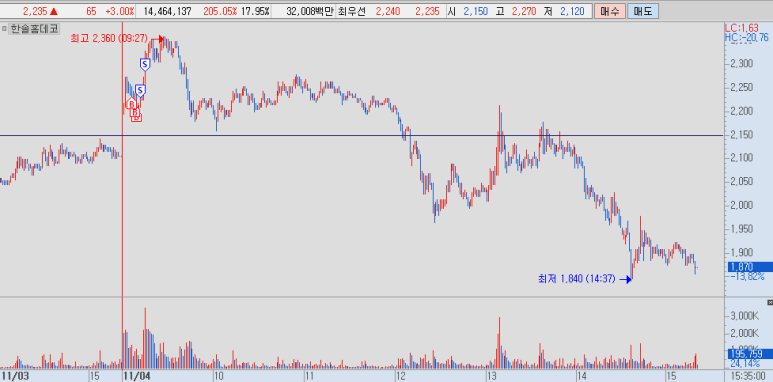Click the red arrowhead at the 최고 high point
Image resolution: width=773 pixels, height=382 pixels.
161,38
